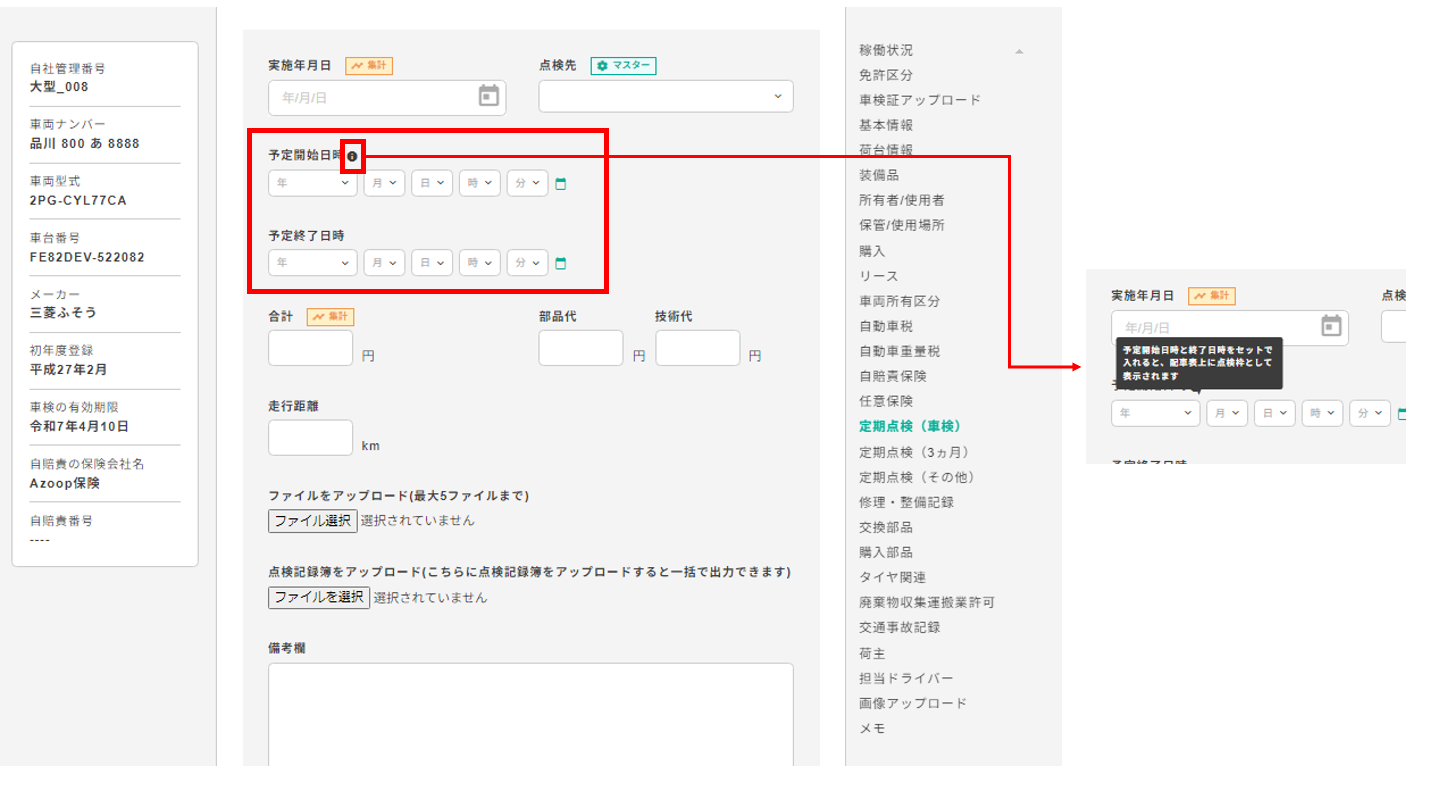This screenshot has height=806, width=1451.
Task: Open 年 dropdown in the tooltip example inset
Action: (x=1156, y=413)
